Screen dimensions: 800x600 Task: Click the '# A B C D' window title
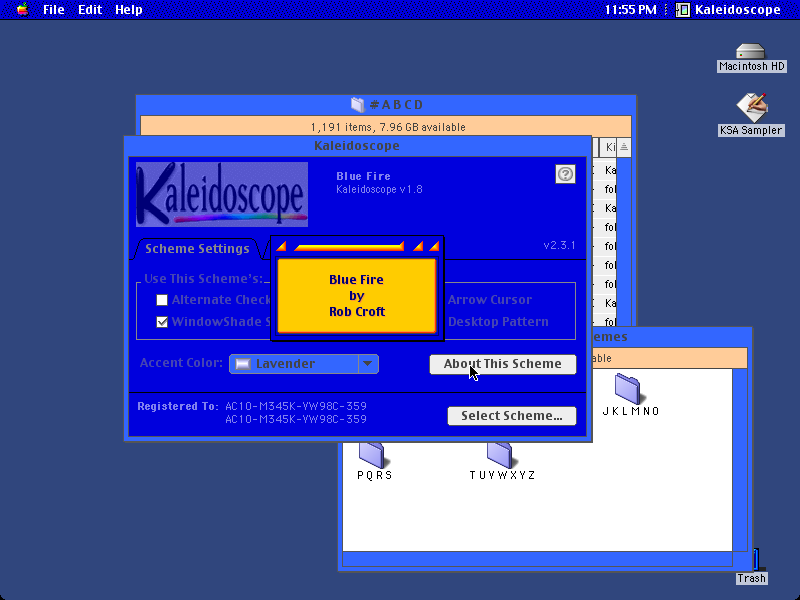396,105
